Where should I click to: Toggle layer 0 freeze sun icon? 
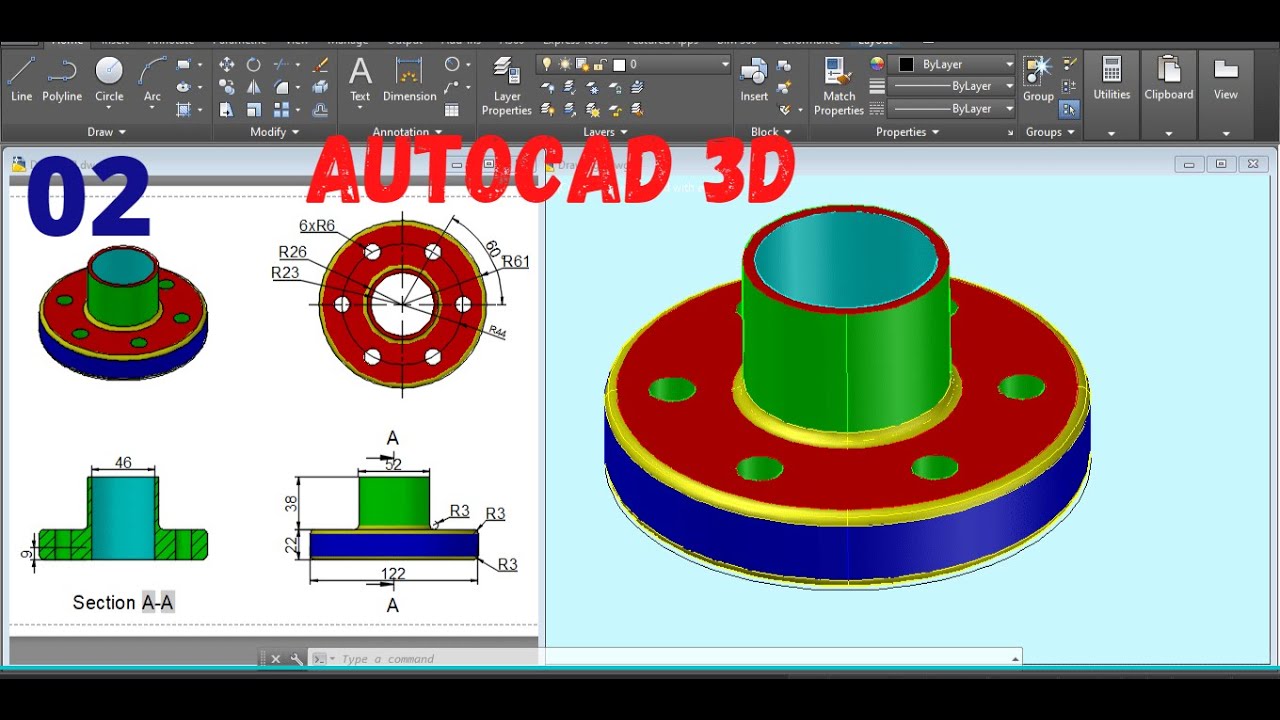click(x=565, y=64)
